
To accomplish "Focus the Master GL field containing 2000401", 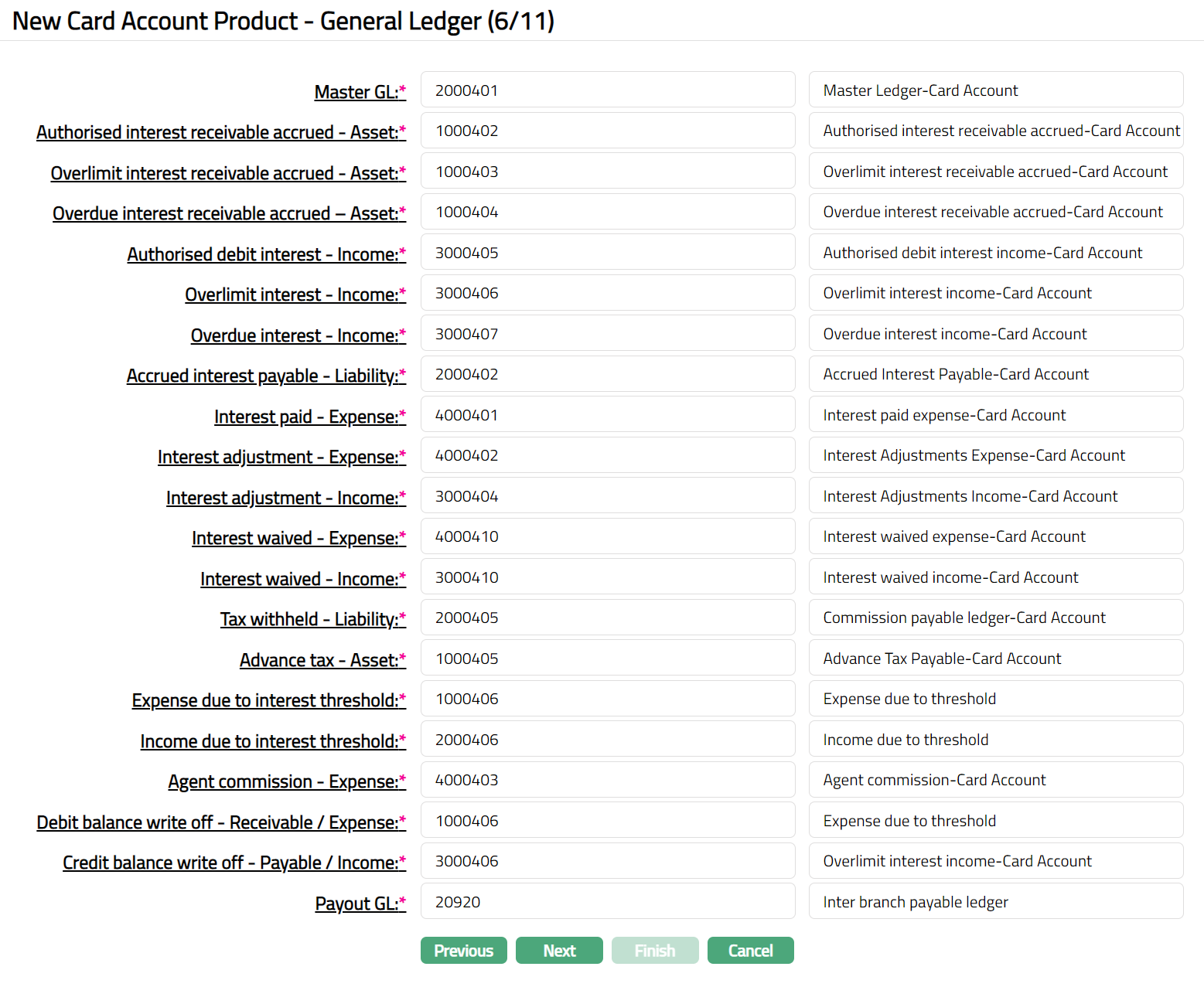I will click(607, 90).
